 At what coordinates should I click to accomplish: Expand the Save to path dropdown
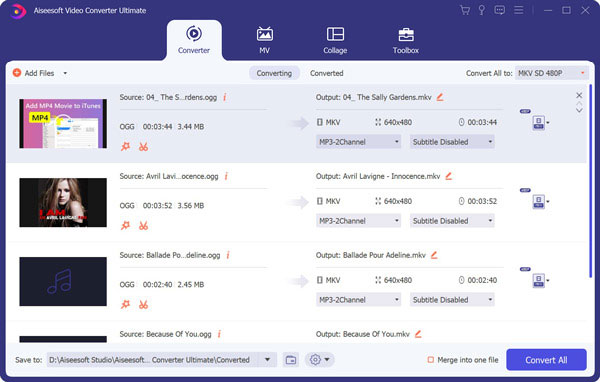(x=267, y=360)
